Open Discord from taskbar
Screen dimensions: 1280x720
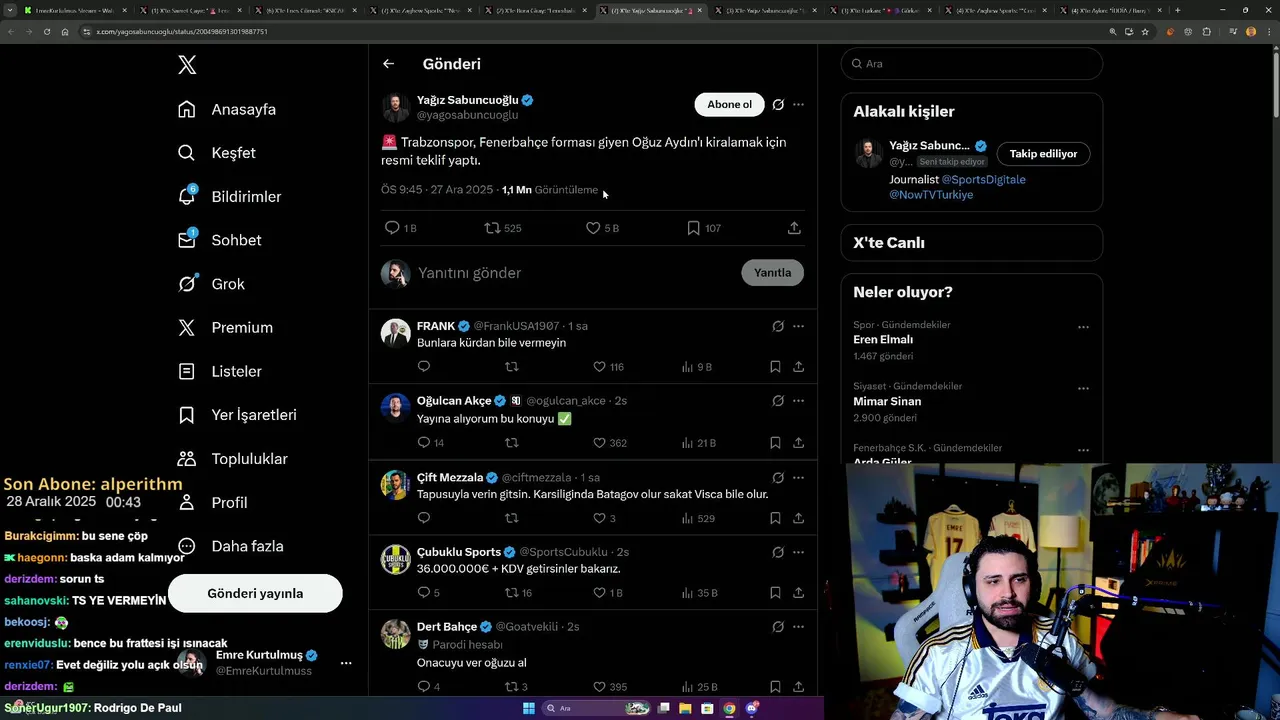(x=752, y=708)
